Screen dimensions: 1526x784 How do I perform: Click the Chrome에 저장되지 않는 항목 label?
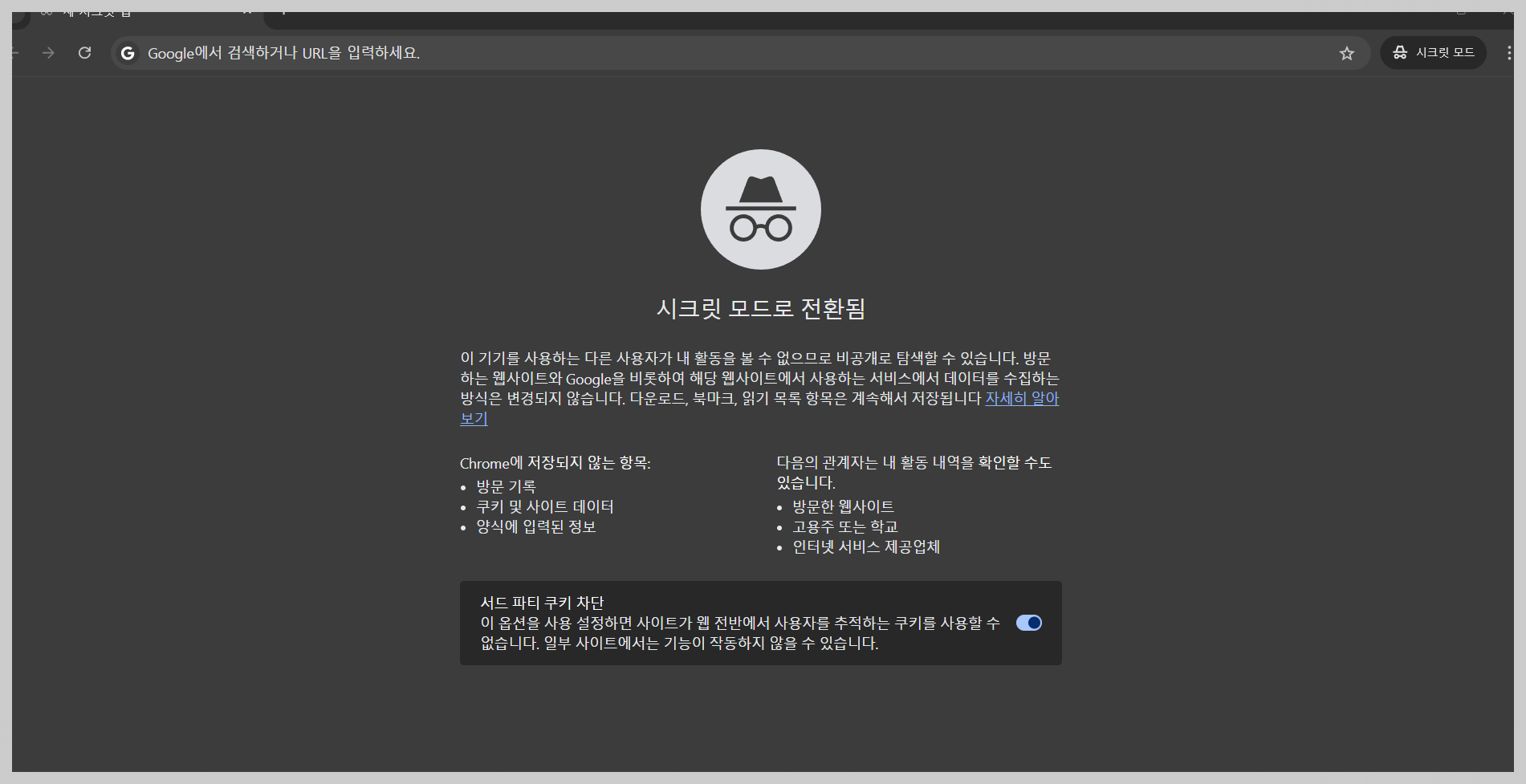(555, 463)
